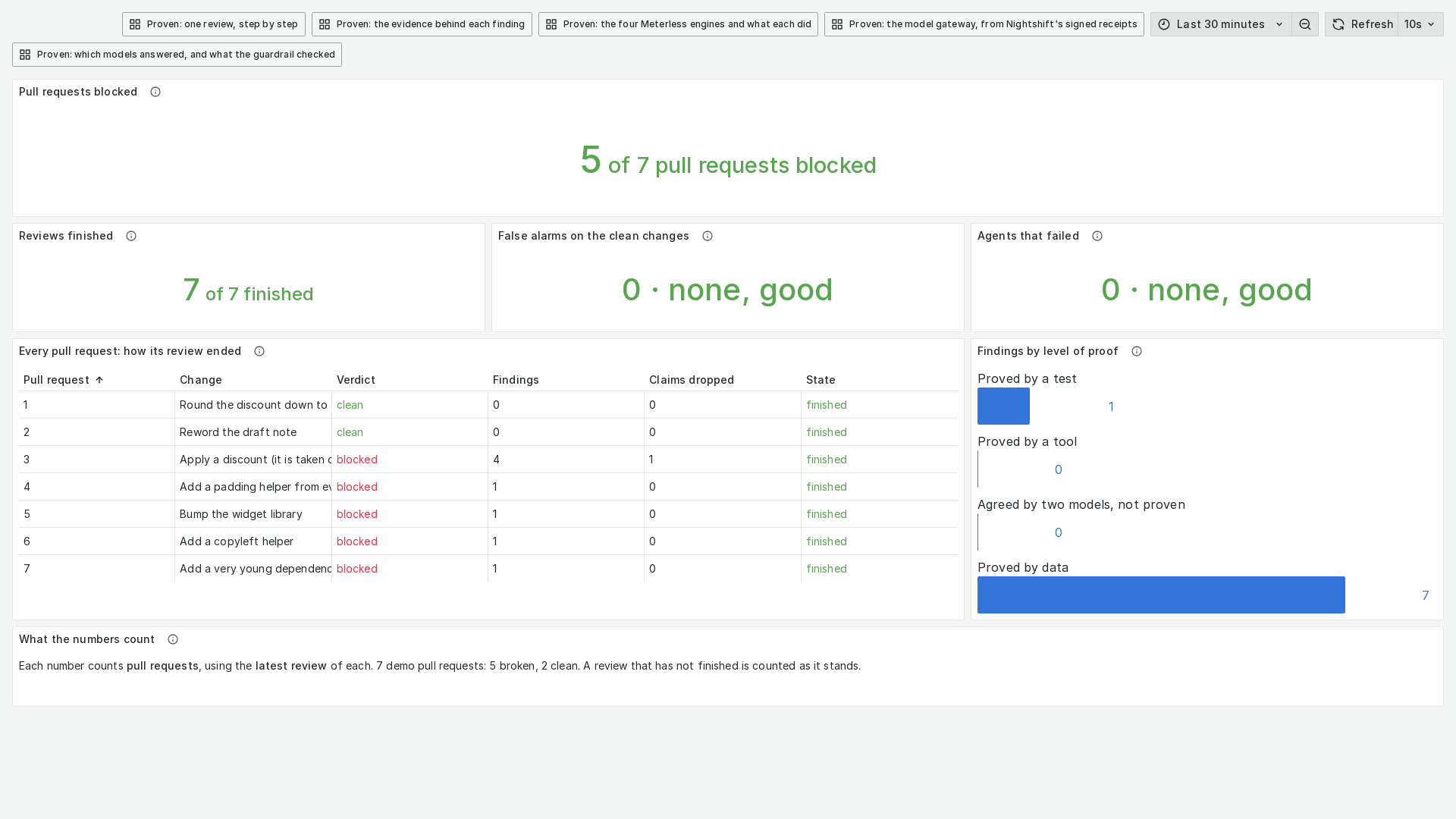
Task: Click the 'clean' verdict in row 1
Action: tap(350, 405)
